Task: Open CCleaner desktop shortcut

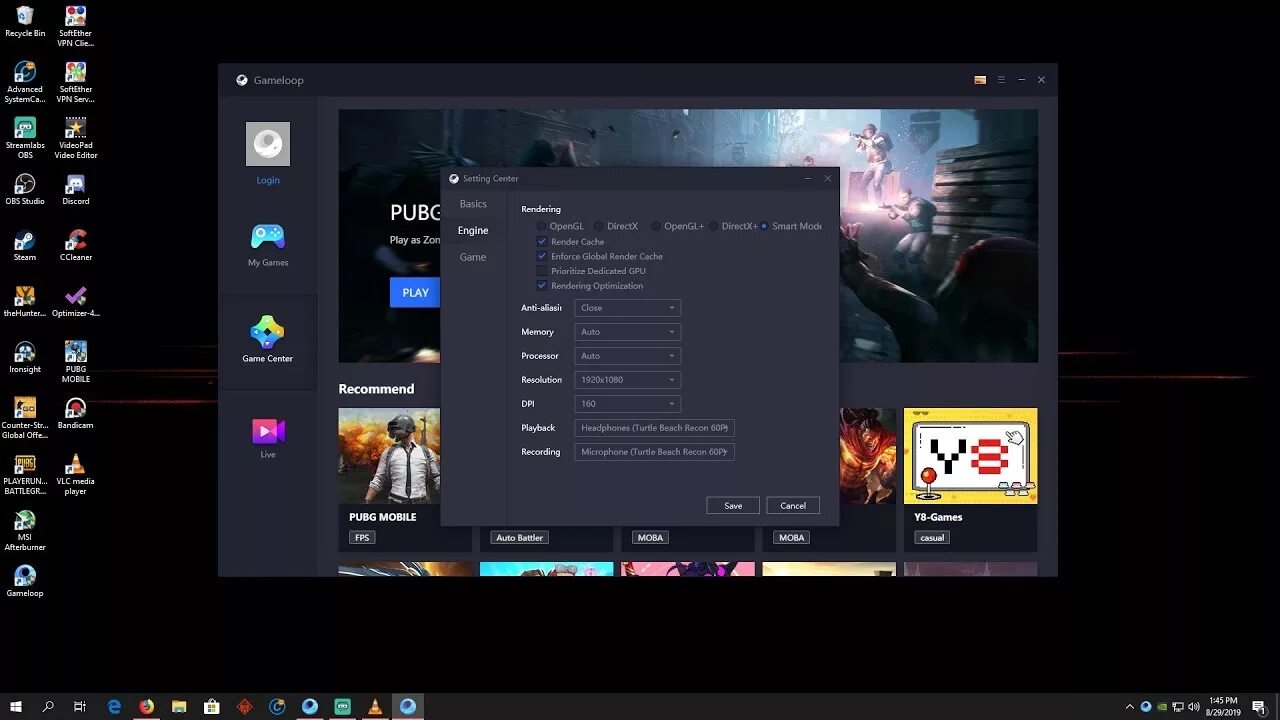Action: click(x=75, y=245)
